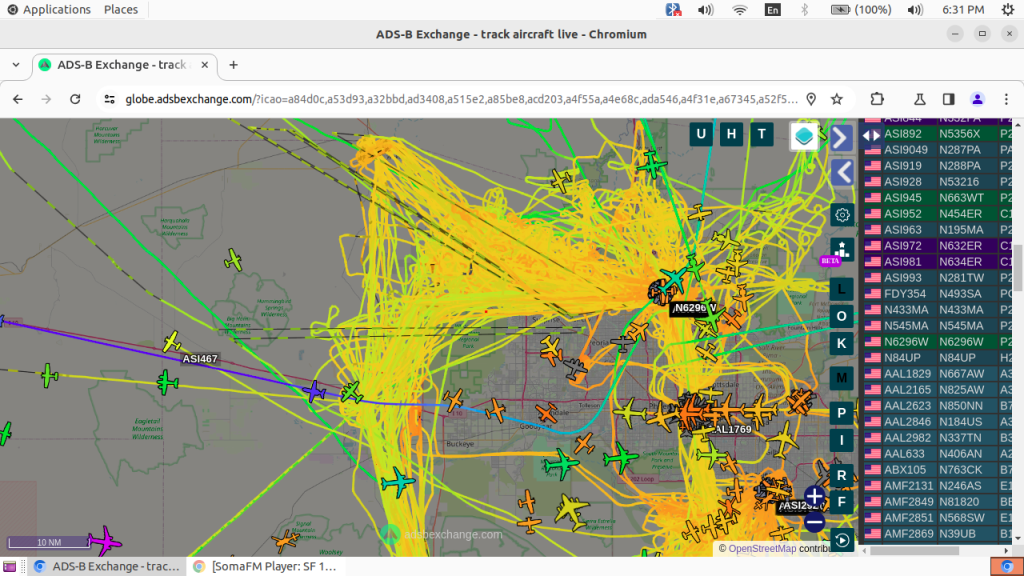Open the side panel icon
The height and width of the screenshot is (576, 1024).
pyautogui.click(x=948, y=99)
